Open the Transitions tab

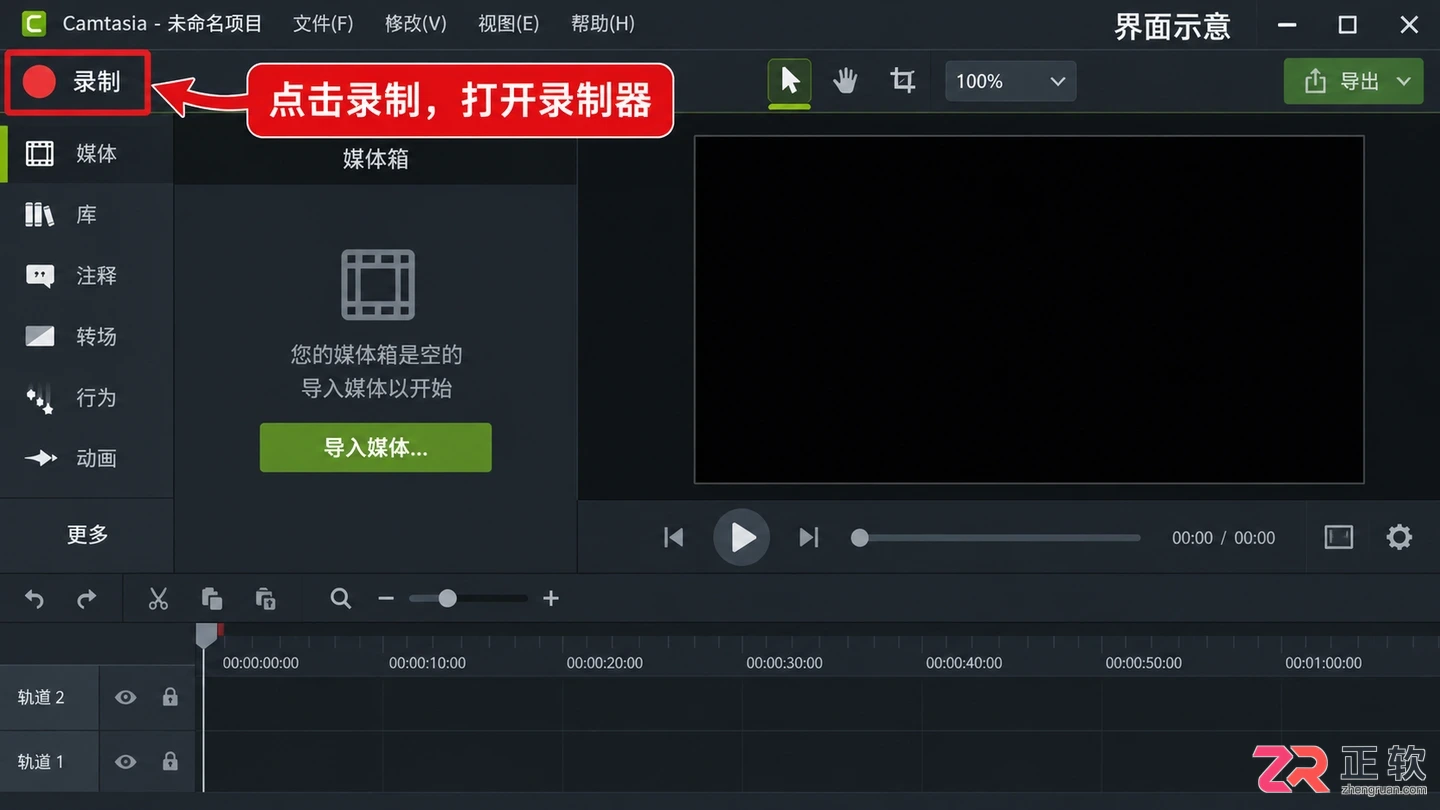pos(87,337)
